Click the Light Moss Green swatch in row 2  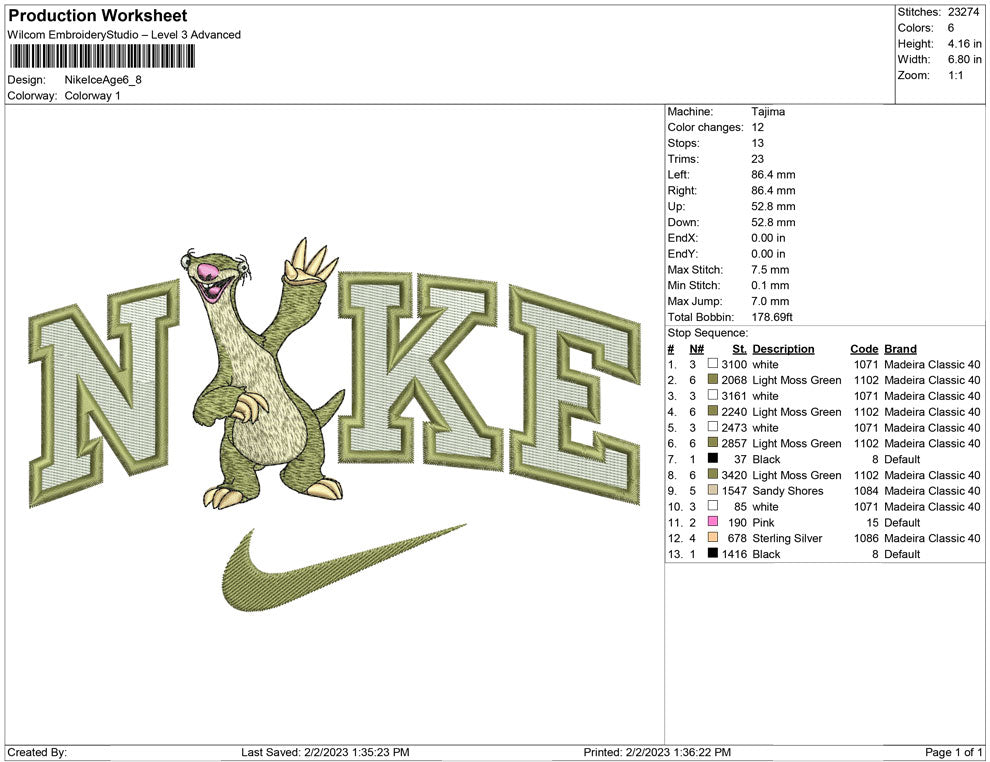point(713,379)
